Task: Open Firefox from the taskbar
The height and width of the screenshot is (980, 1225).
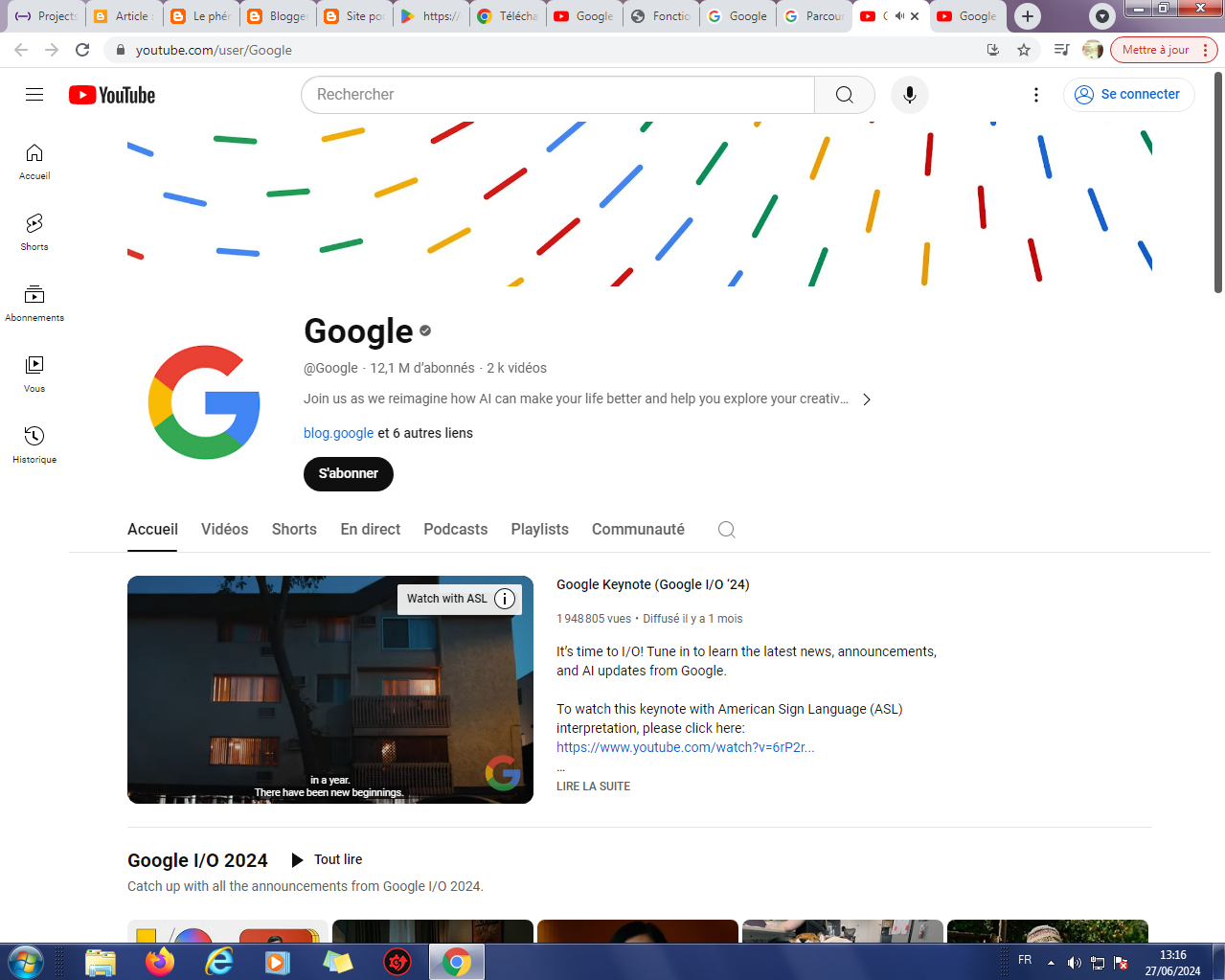Action: (x=160, y=962)
